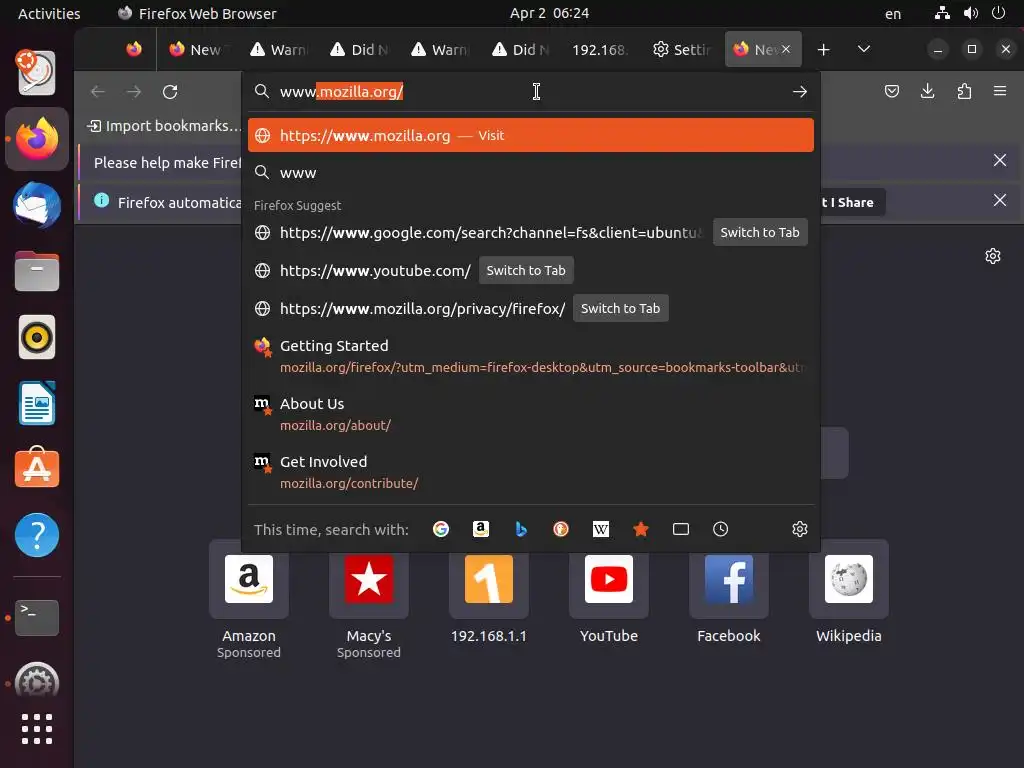
Task: Open LibreOffice Writer from the dock
Action: (37, 404)
